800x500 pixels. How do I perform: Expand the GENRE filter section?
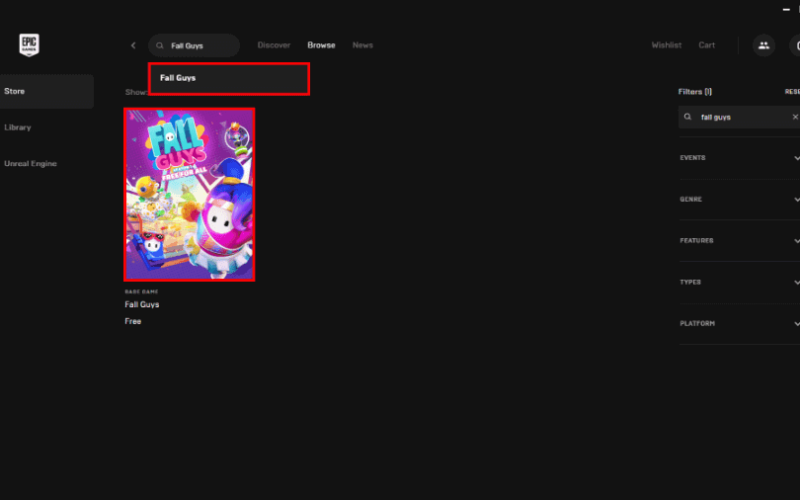pyautogui.click(x=740, y=199)
